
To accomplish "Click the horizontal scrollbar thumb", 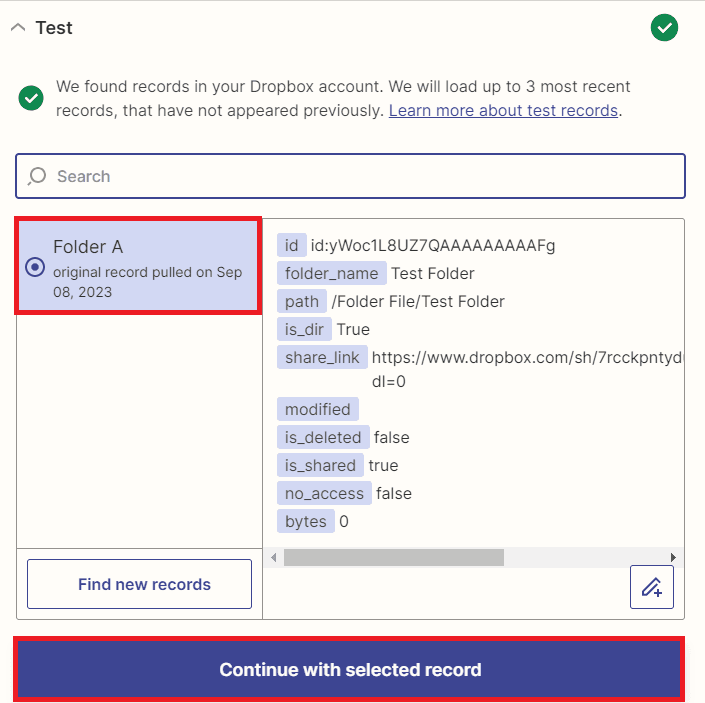I will [393, 557].
